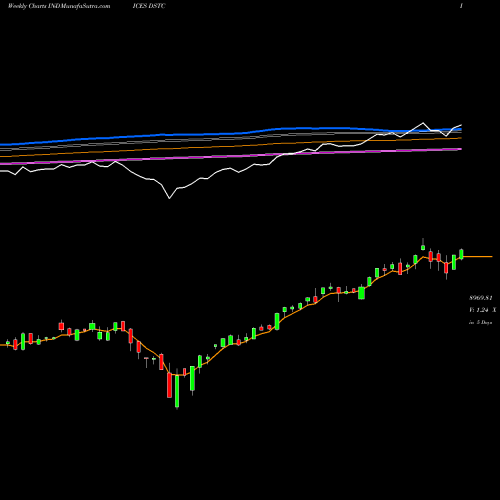Image resolution: width=500 pixels, height=500 pixels.
Task: Click the price value '8969.81'
Action: pyautogui.click(x=481, y=298)
